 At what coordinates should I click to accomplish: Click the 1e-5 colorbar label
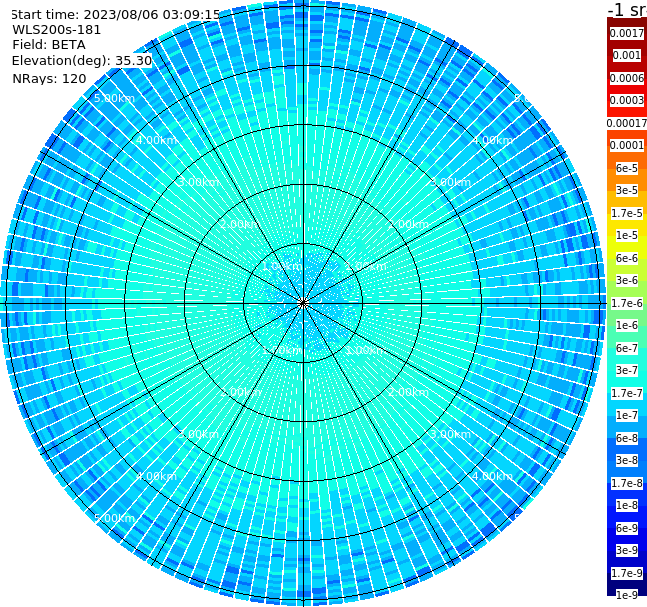(x=627, y=235)
